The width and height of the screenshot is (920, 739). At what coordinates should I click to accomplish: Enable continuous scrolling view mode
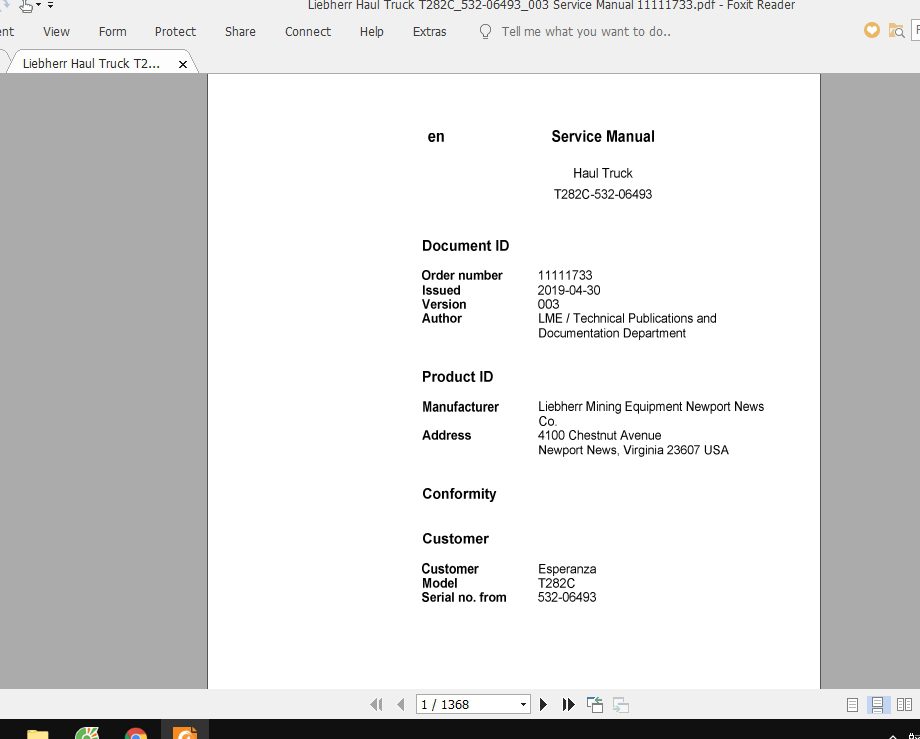[x=877, y=704]
